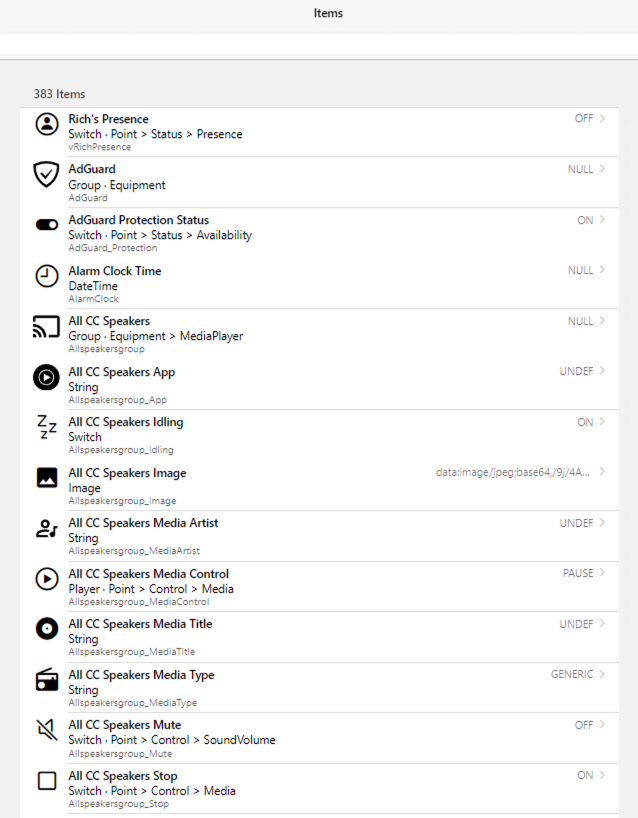Open the All CC Speakers App item
Screen dimensions: 638x818
pos(121,372)
